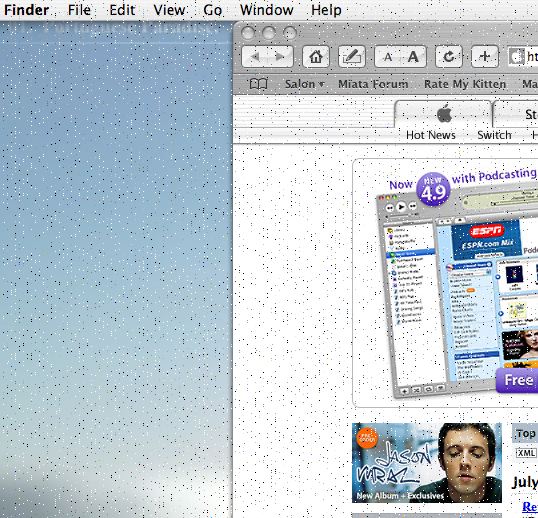Reload the page with the refresh icon
Viewport: 538px width, 518px height.
click(x=449, y=57)
